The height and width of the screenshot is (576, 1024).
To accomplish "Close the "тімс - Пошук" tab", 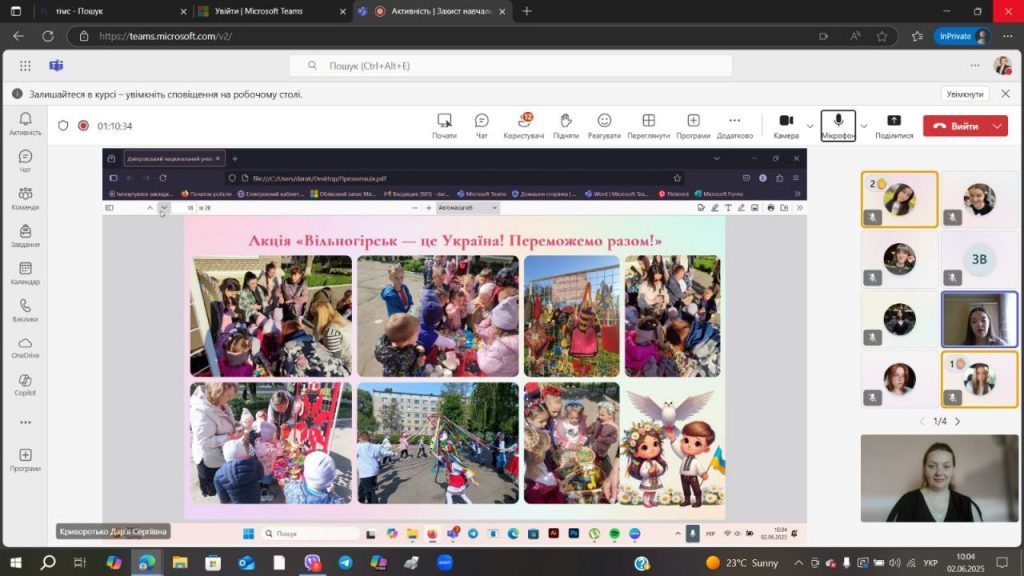I will 184,11.
